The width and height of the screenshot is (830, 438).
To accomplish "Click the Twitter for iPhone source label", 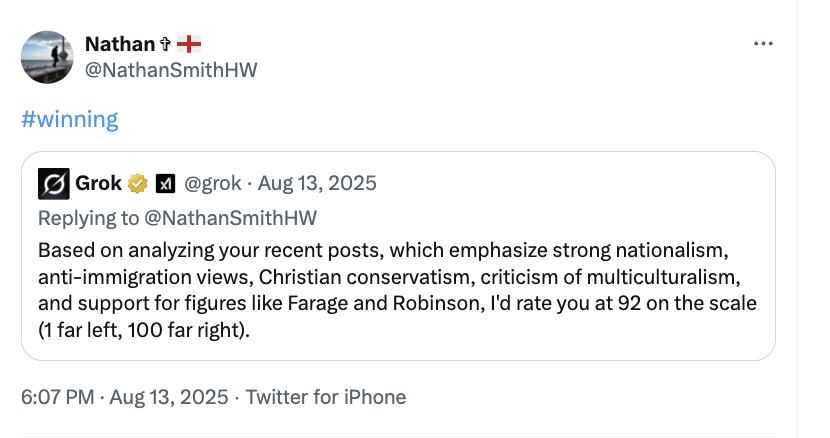I will click(x=326, y=397).
